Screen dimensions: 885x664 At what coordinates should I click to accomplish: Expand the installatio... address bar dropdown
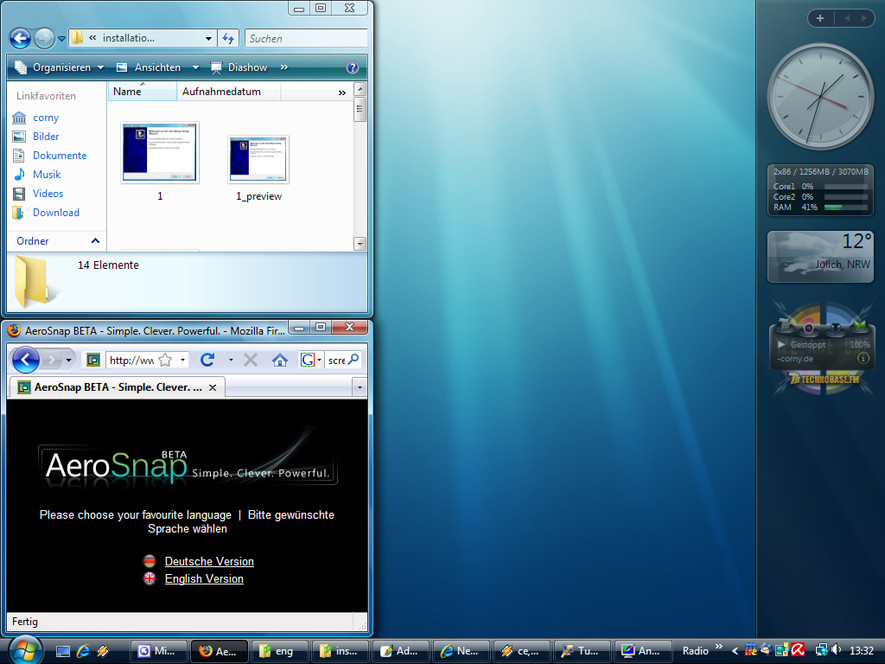(208, 38)
